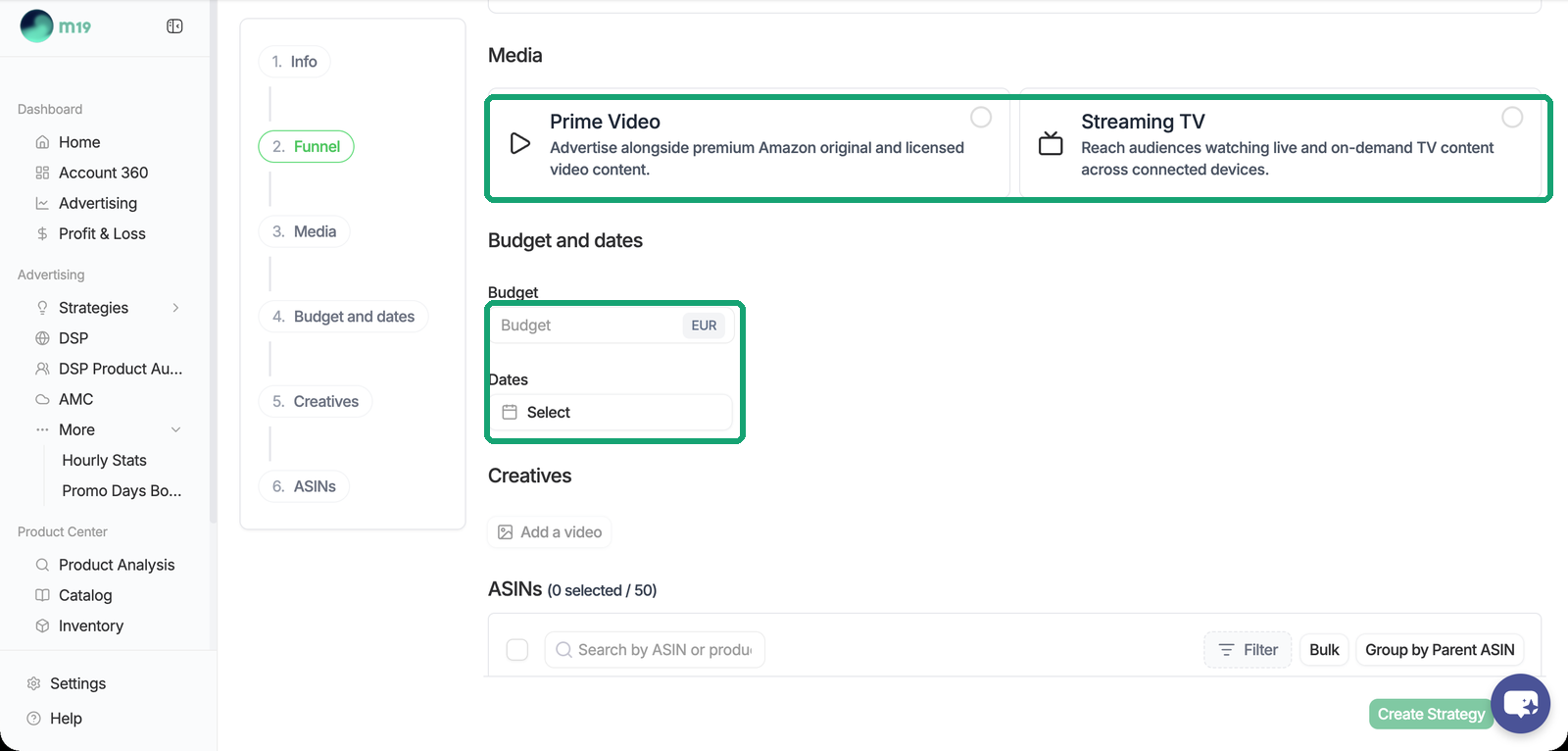Click the Profit & Loss dollar icon

click(42, 233)
